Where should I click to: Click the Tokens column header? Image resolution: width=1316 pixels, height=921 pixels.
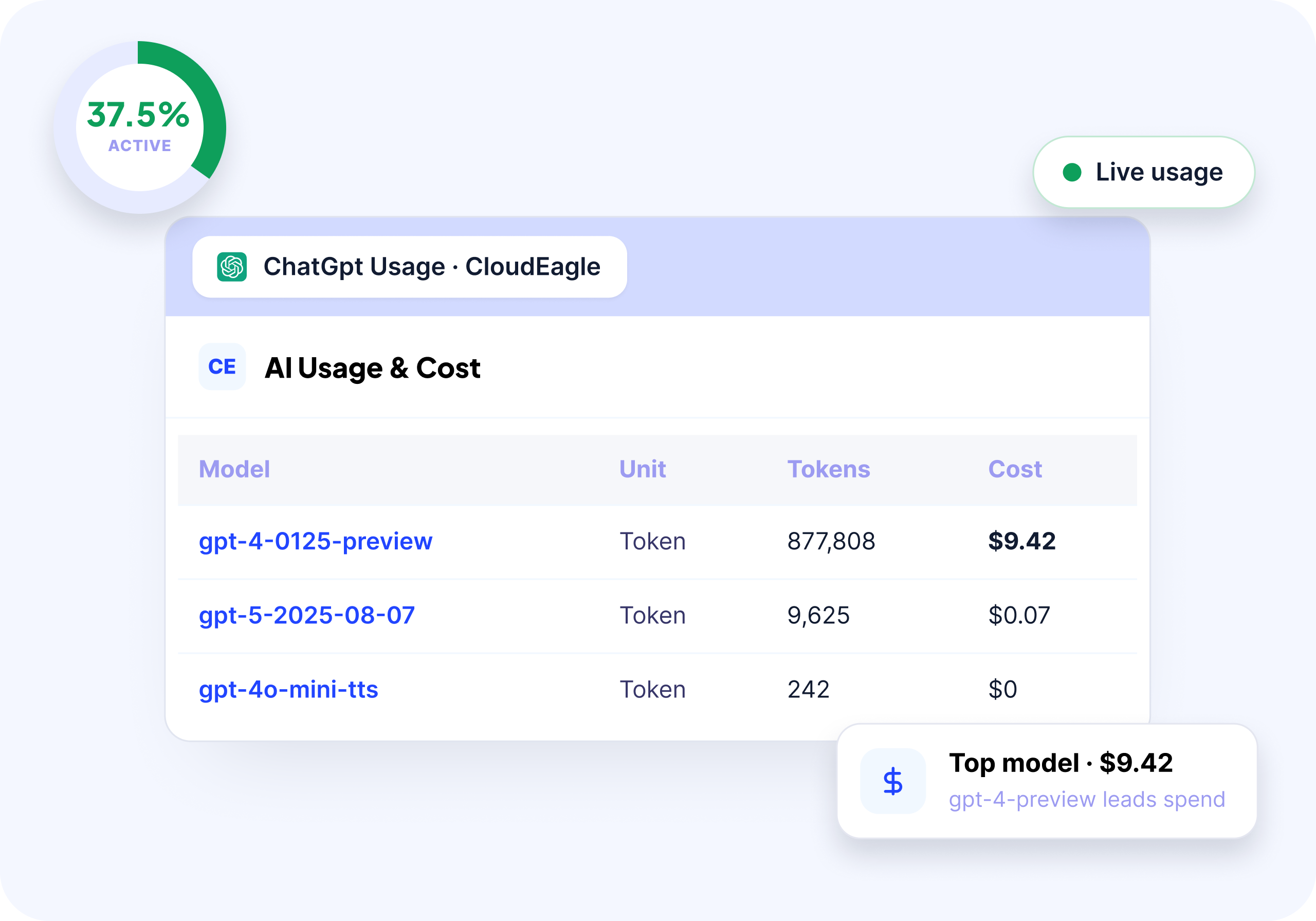828,469
